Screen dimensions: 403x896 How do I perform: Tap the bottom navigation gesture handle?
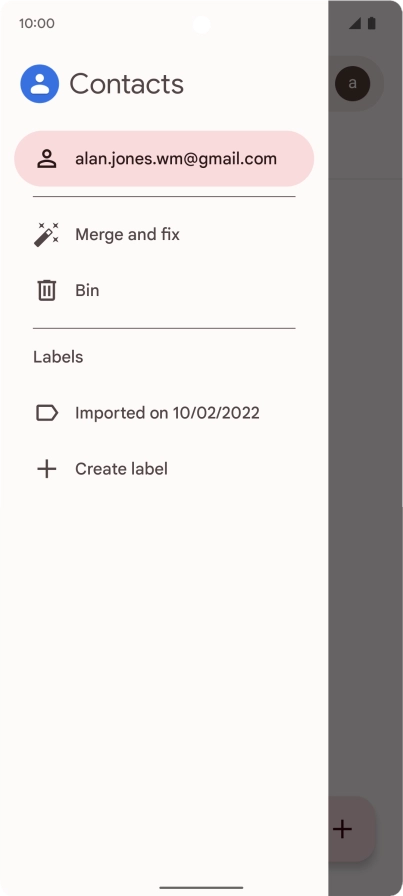pos(201,887)
